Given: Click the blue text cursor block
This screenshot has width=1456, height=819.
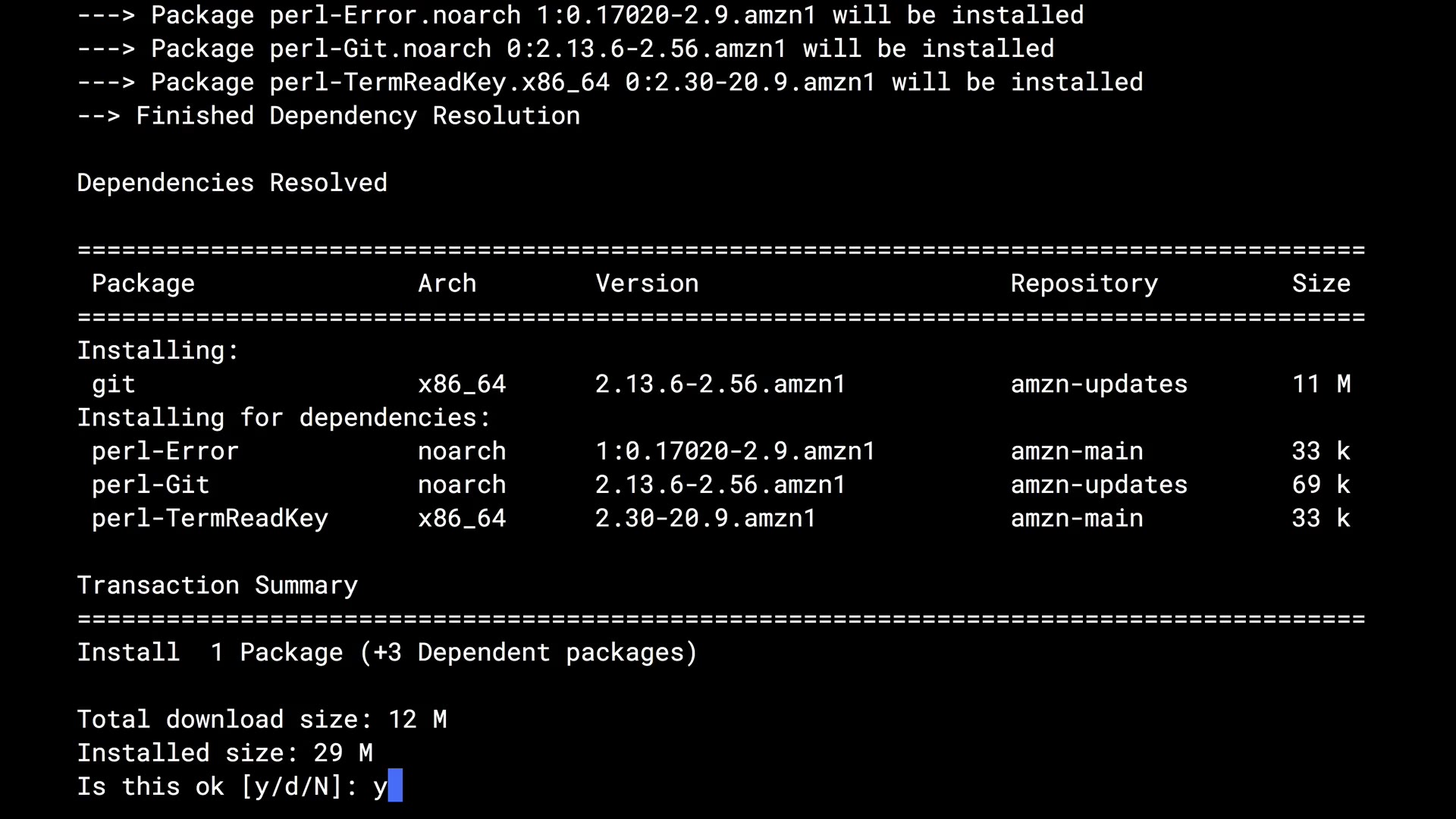Looking at the screenshot, I should click(x=395, y=786).
